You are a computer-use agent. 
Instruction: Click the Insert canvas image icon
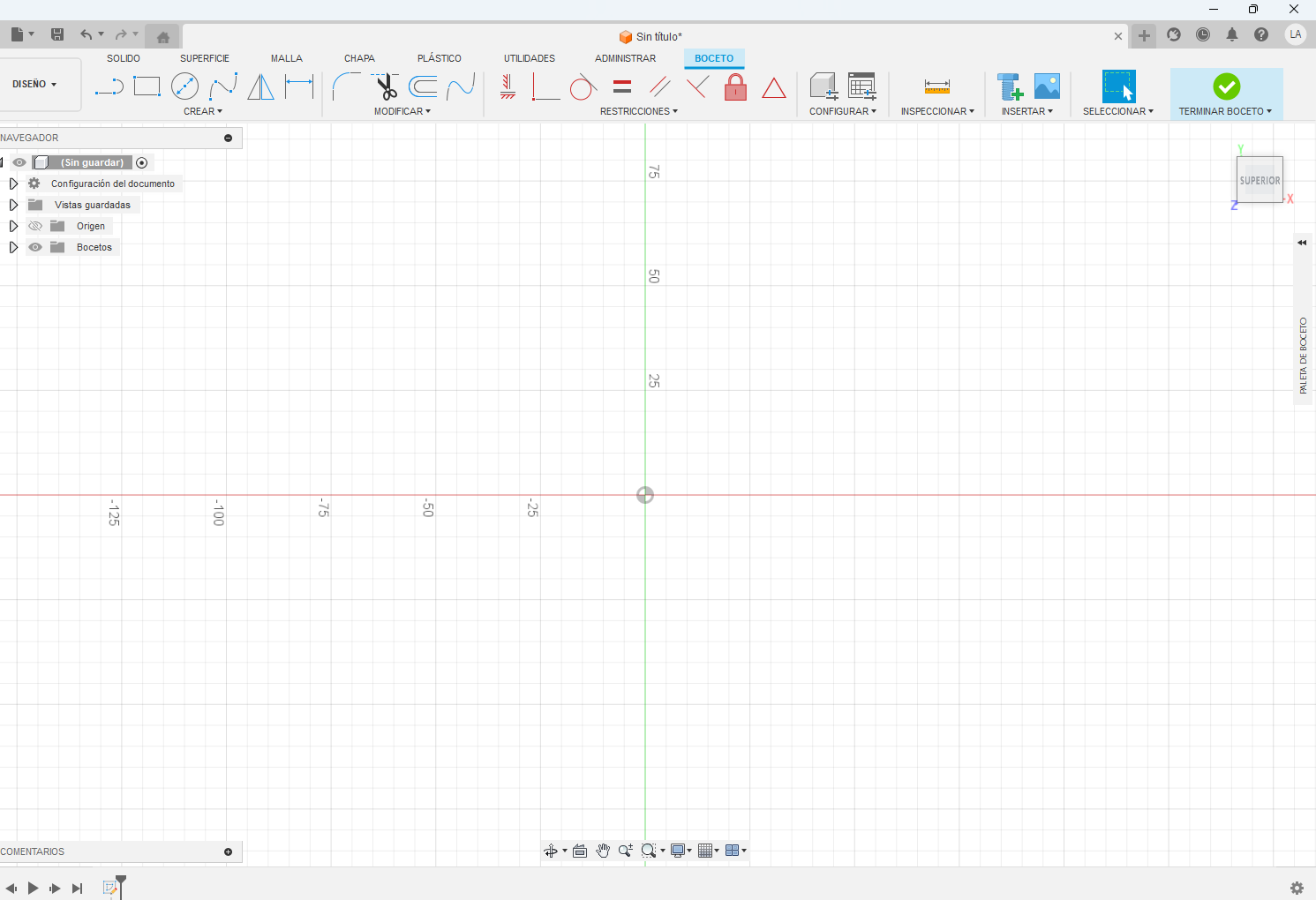click(x=1047, y=86)
